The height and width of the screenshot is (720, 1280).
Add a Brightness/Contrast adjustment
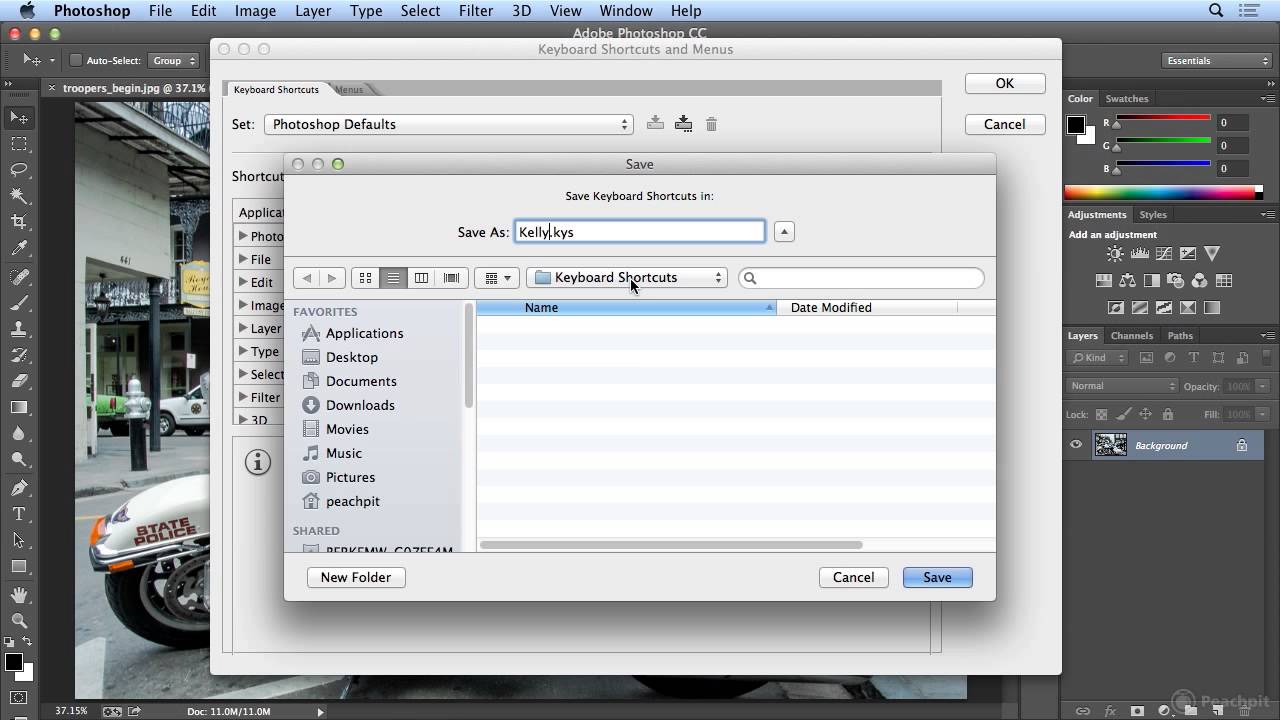pyautogui.click(x=1115, y=254)
